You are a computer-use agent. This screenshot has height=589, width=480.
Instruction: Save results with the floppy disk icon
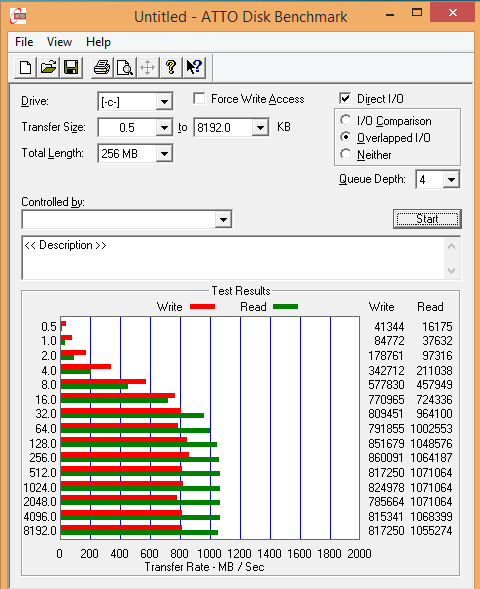[x=71, y=68]
